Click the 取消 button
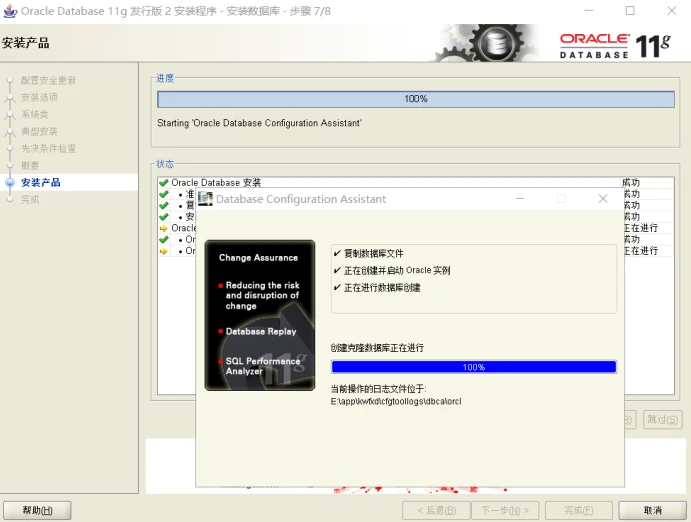691x522 pixels. (653, 511)
